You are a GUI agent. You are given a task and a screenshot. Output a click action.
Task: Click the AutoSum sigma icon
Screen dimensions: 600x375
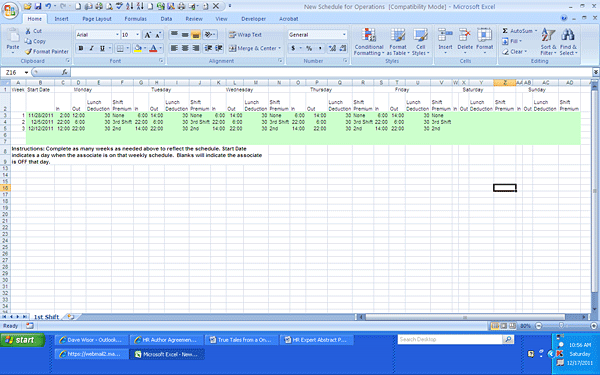click(505, 31)
